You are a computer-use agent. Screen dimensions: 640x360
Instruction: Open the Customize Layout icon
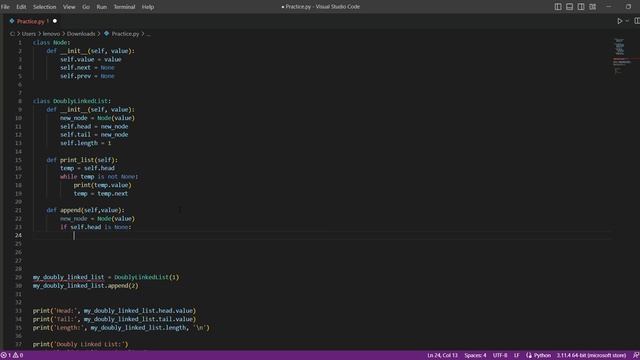pyautogui.click(x=592, y=7)
